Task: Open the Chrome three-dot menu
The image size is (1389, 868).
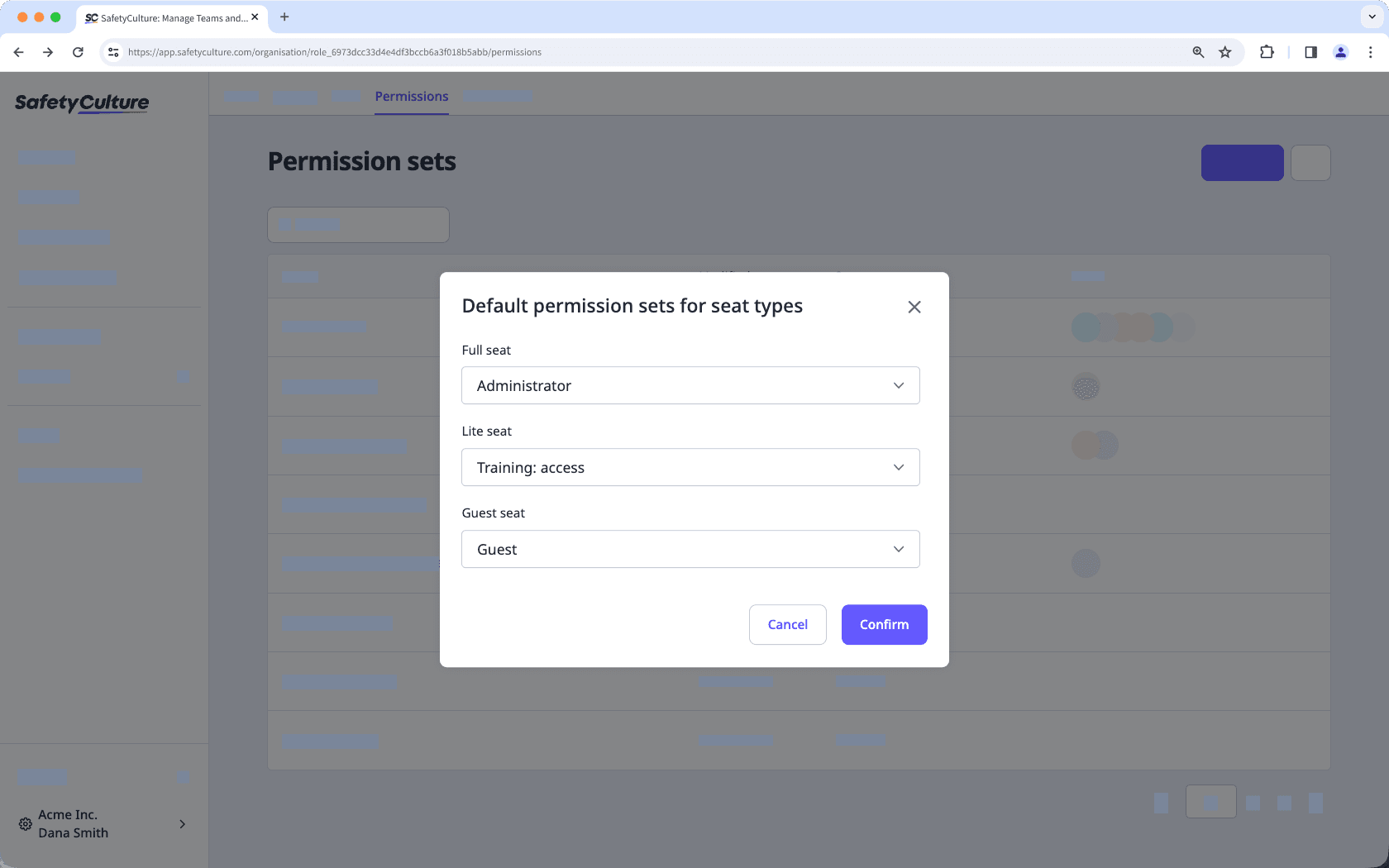Action: [1370, 51]
